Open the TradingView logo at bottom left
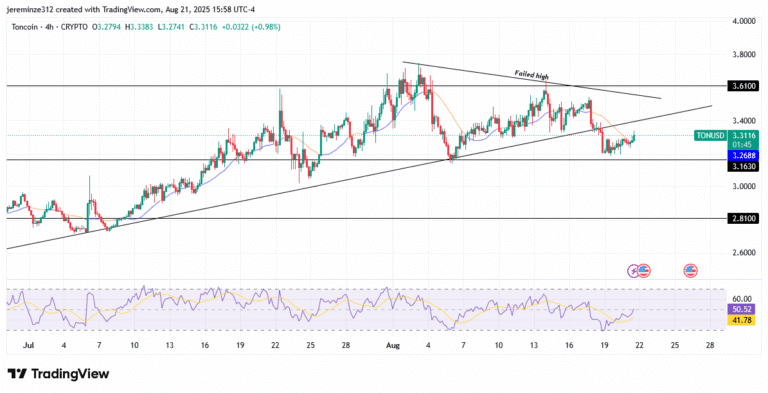 pos(58,374)
